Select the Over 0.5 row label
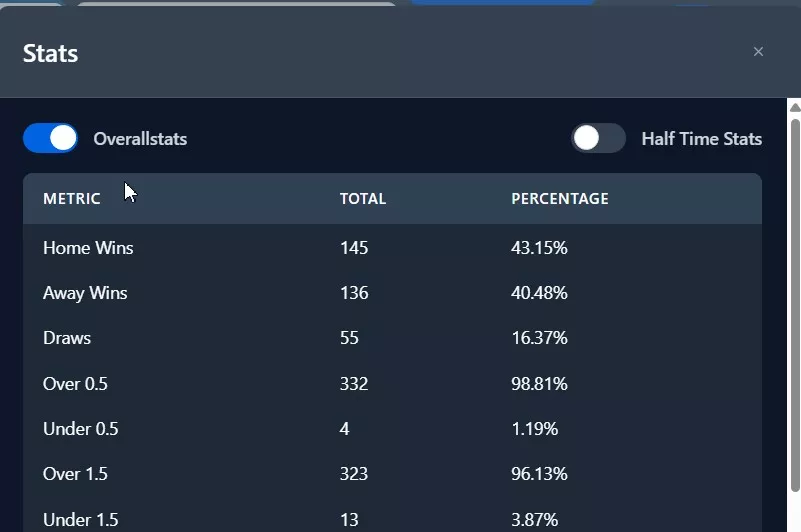Viewport: 801px width, 532px height. coord(75,384)
